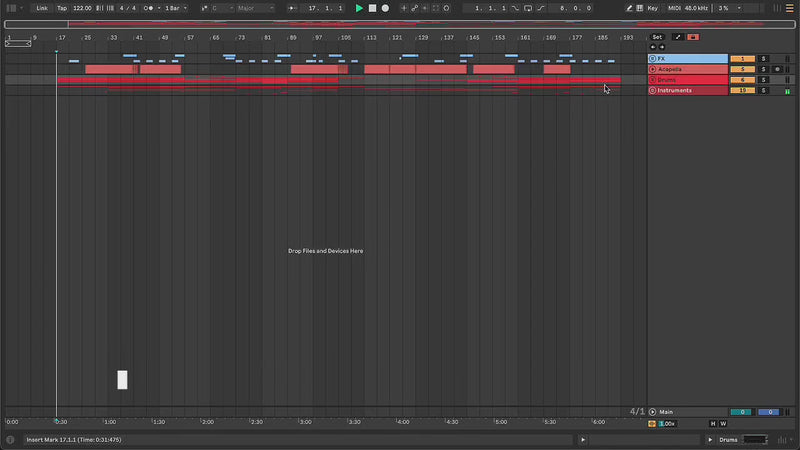Click the Stop button in transport
The width and height of the screenshot is (800, 450).
click(372, 8)
